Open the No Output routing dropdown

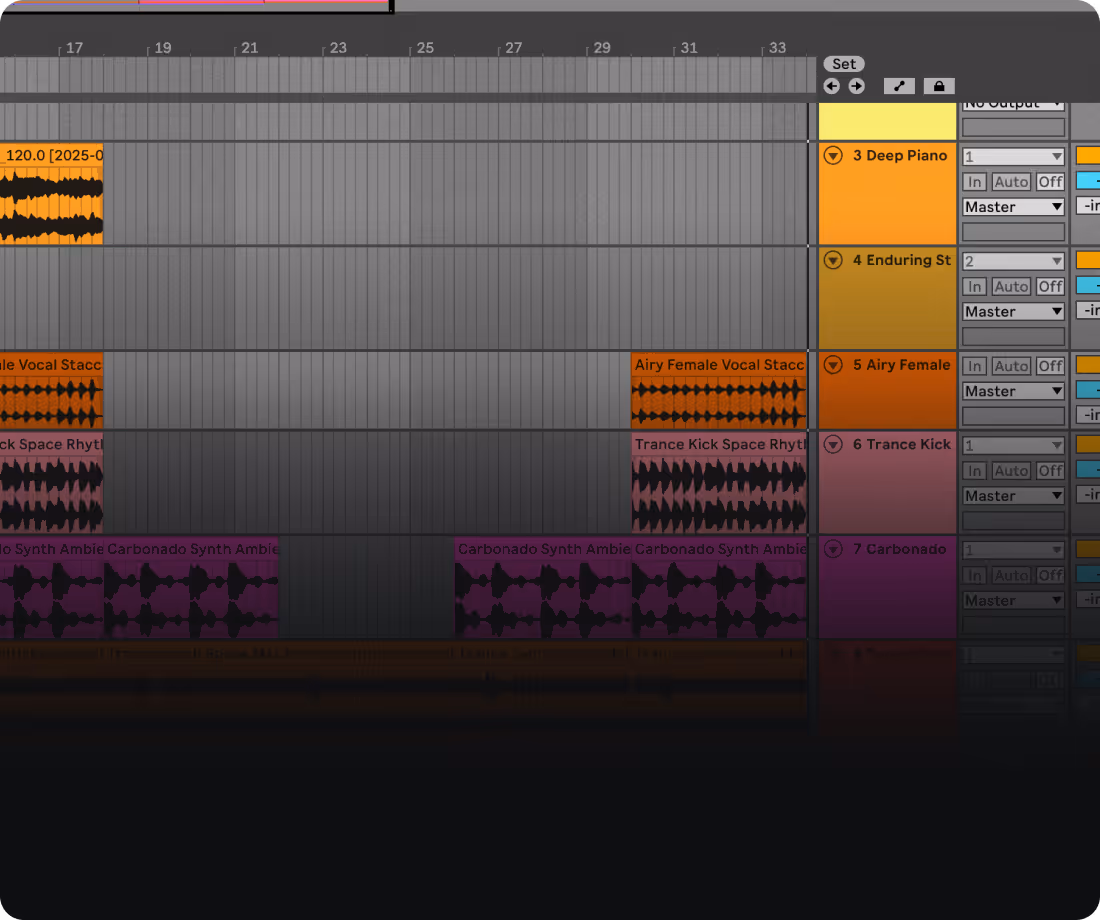1012,102
